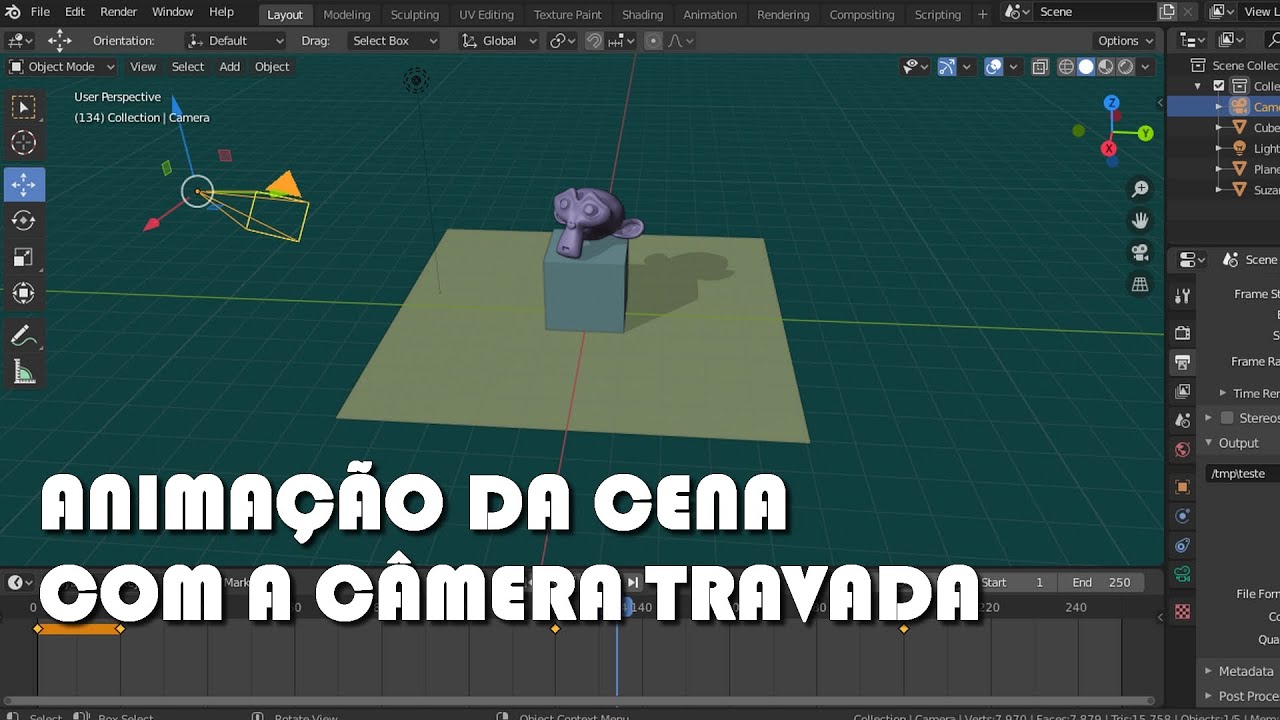
Task: Open the Physics properties tab
Action: pyautogui.click(x=1183, y=516)
